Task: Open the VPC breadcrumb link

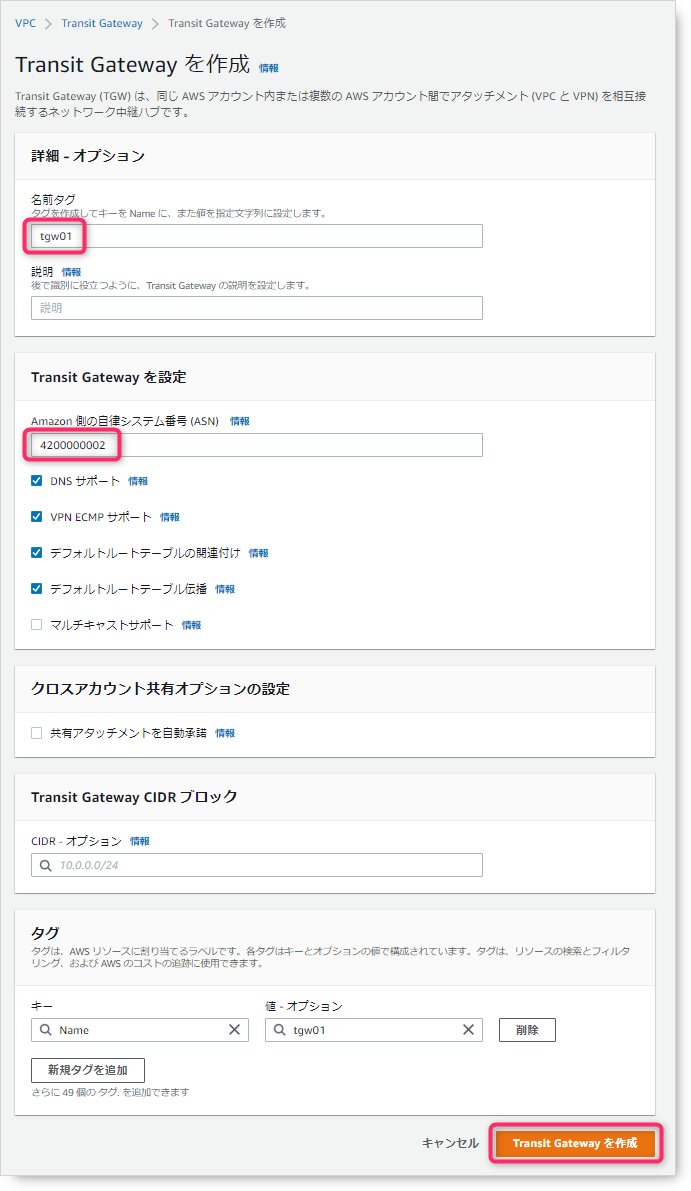Action: click(x=25, y=24)
